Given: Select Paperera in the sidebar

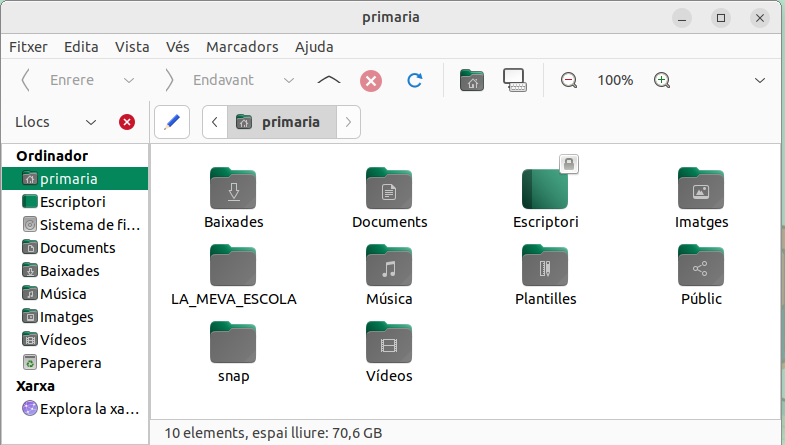Looking at the screenshot, I should point(70,363).
